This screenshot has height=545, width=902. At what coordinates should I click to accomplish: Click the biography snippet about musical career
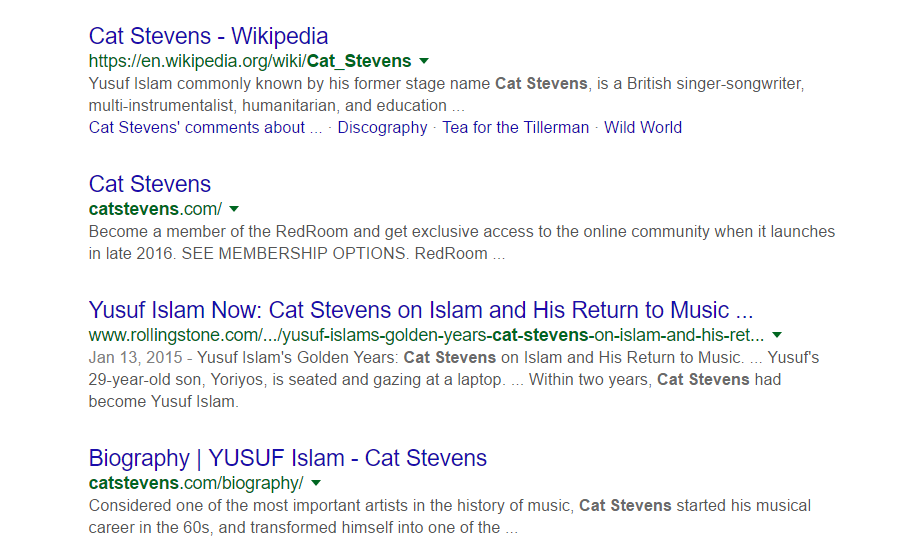[449, 516]
